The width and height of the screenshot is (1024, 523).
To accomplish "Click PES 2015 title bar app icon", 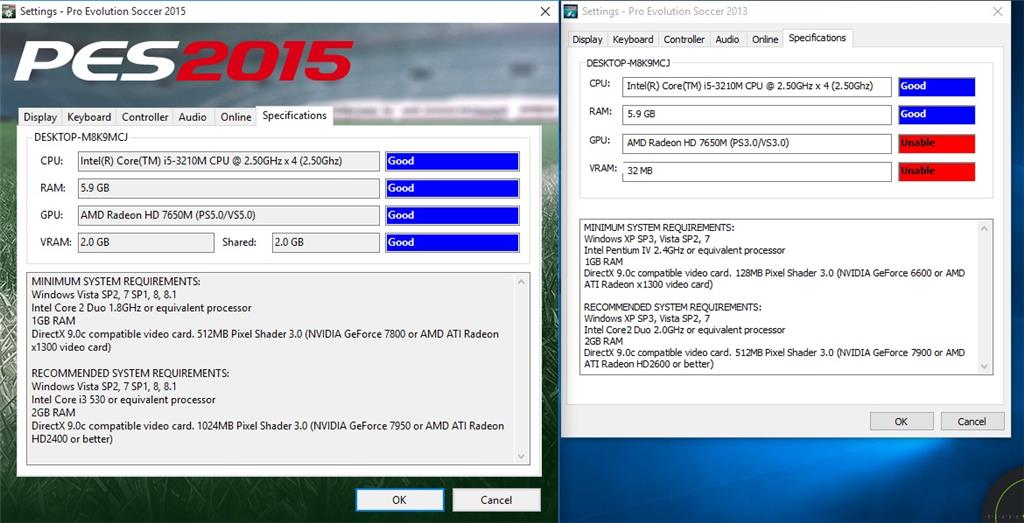I will (x=8, y=11).
